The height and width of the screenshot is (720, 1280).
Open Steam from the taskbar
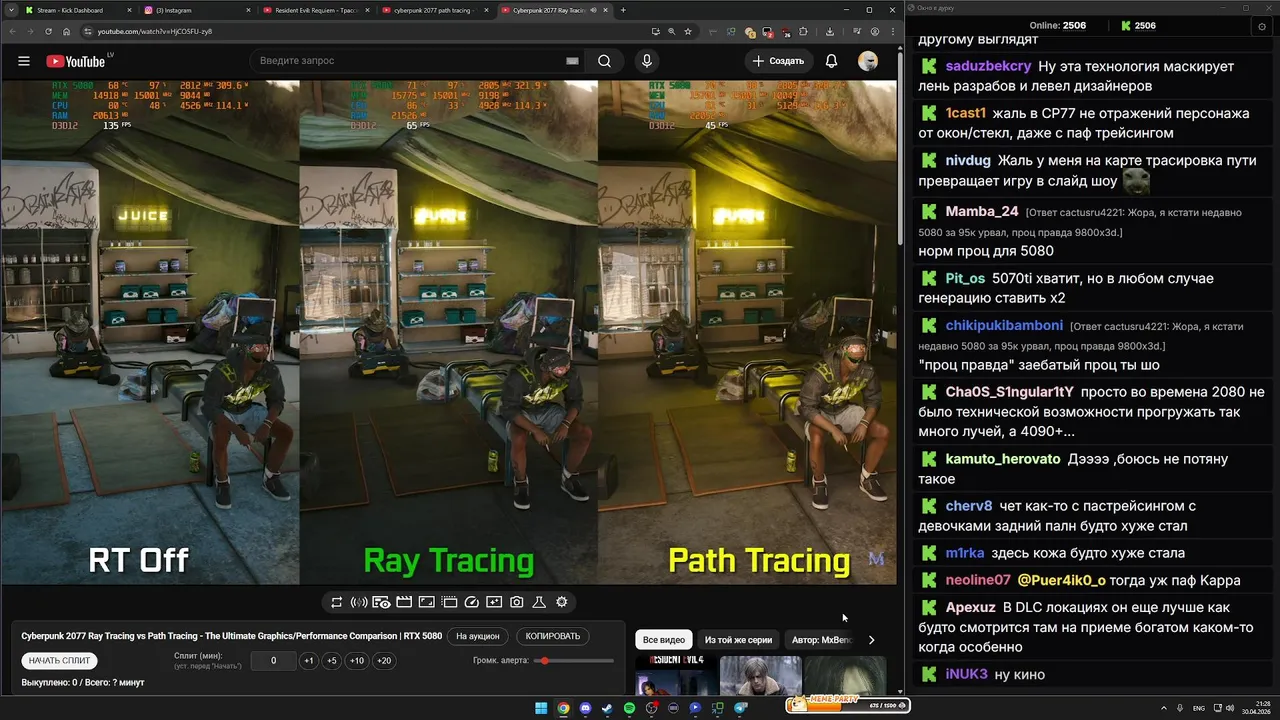[x=607, y=708]
